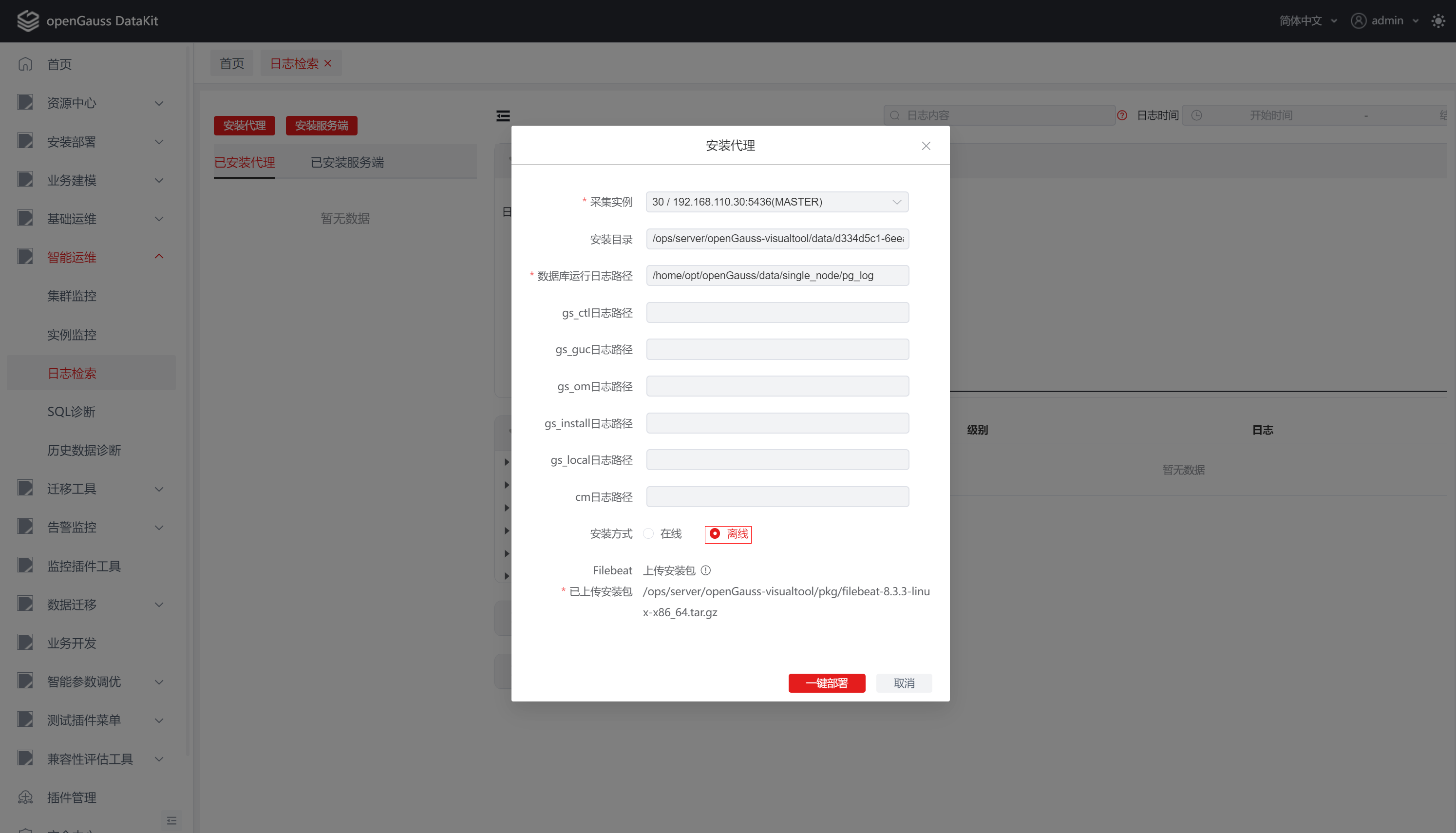1456x833 pixels.
Task: Click the 插件管理 plugin icon
Action: click(x=25, y=797)
